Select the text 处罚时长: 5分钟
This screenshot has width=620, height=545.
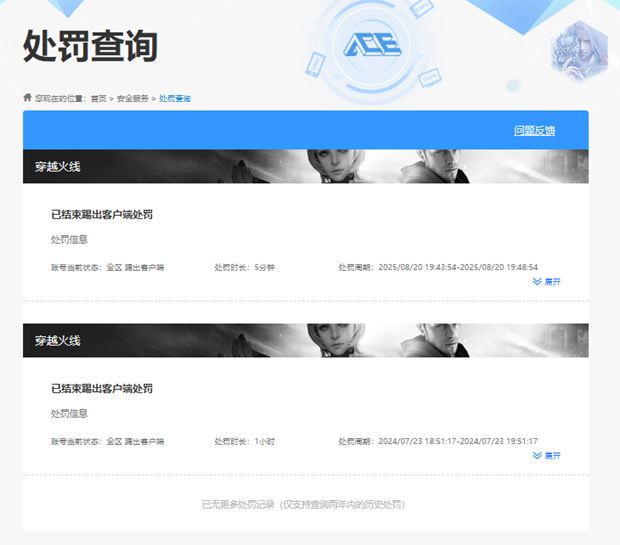click(x=244, y=267)
